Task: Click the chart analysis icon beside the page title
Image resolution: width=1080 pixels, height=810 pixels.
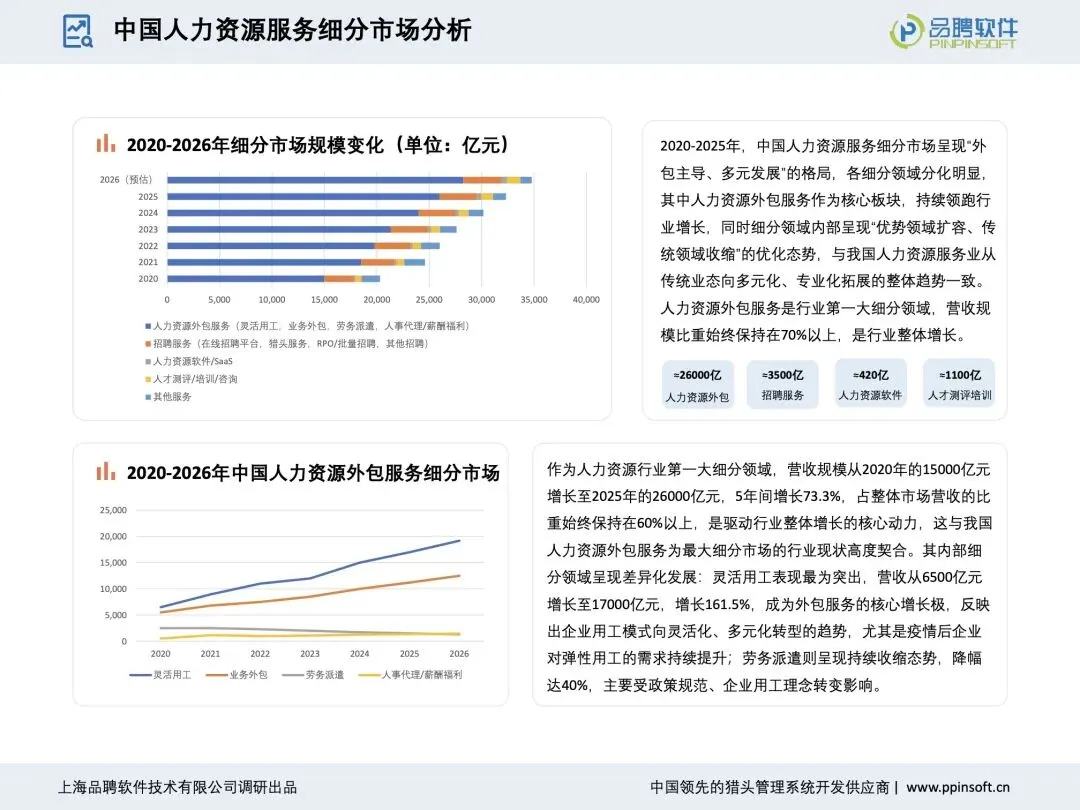Action: [x=78, y=31]
